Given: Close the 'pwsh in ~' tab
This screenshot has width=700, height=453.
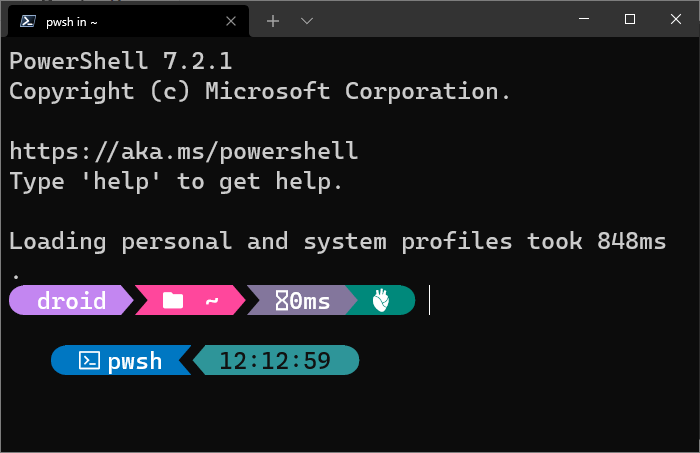Looking at the screenshot, I should (x=231, y=21).
